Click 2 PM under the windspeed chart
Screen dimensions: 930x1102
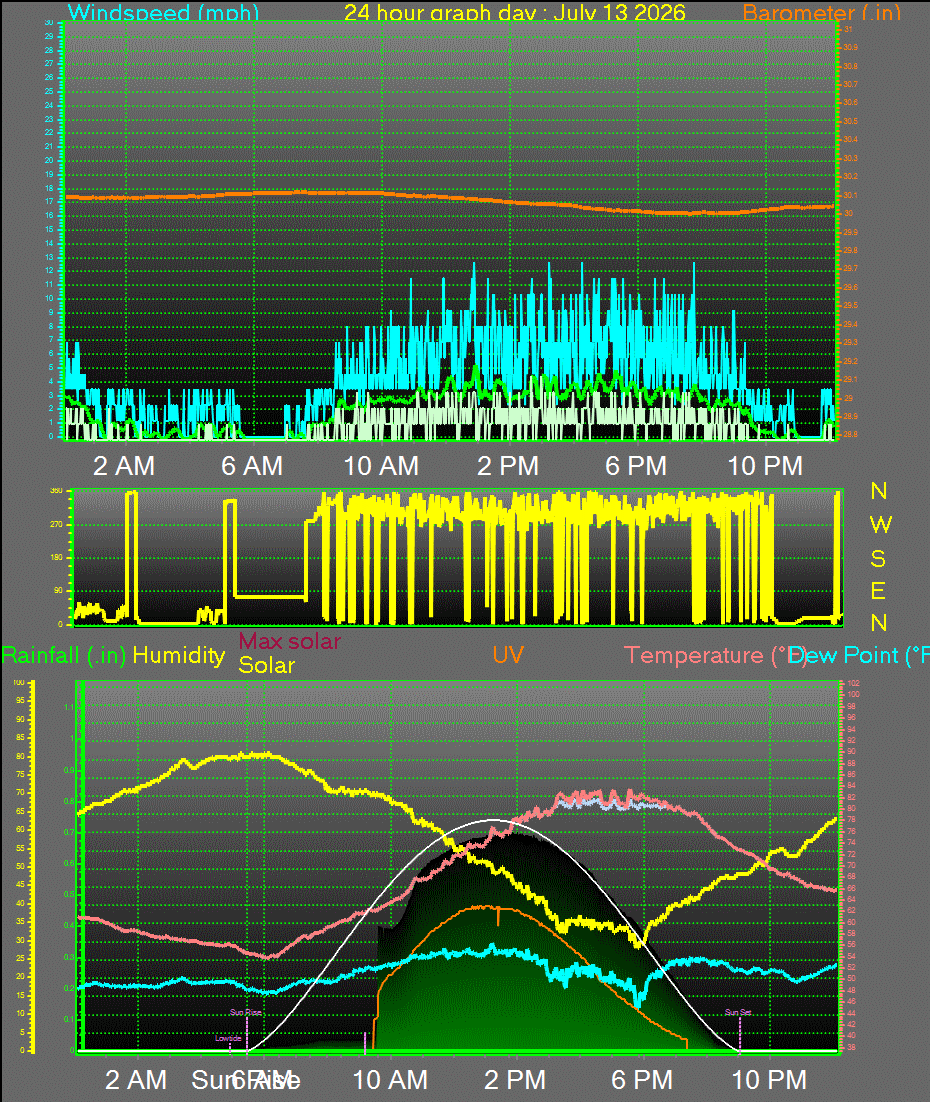tap(508, 466)
